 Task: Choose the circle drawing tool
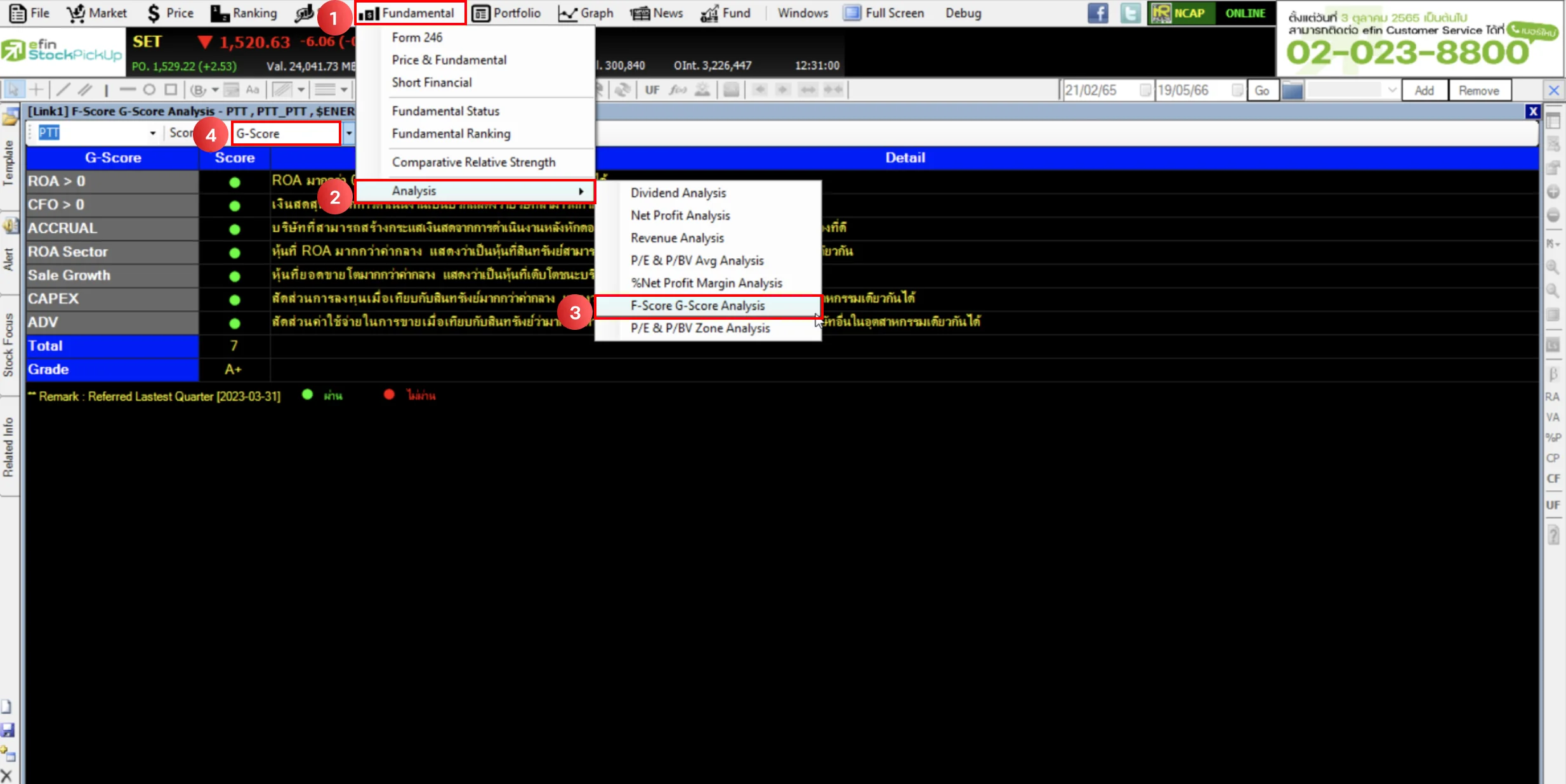click(149, 90)
